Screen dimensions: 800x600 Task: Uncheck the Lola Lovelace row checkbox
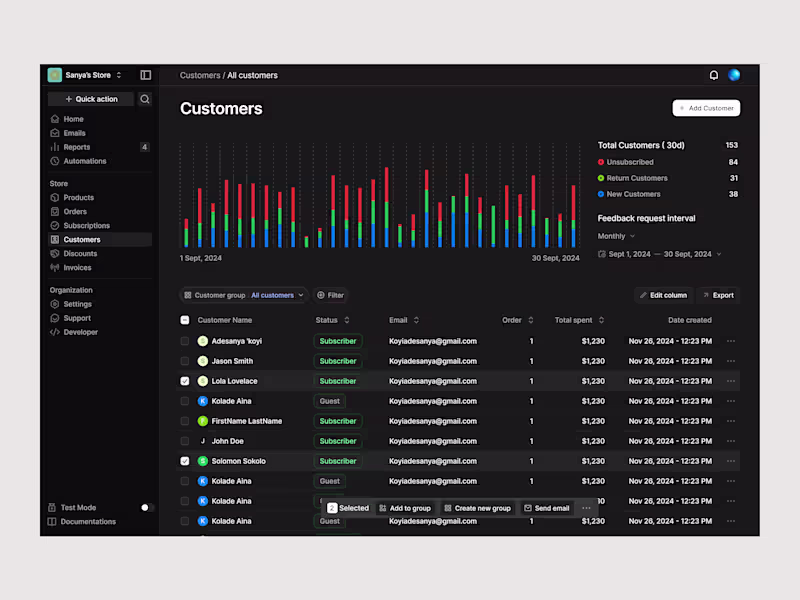[185, 381]
